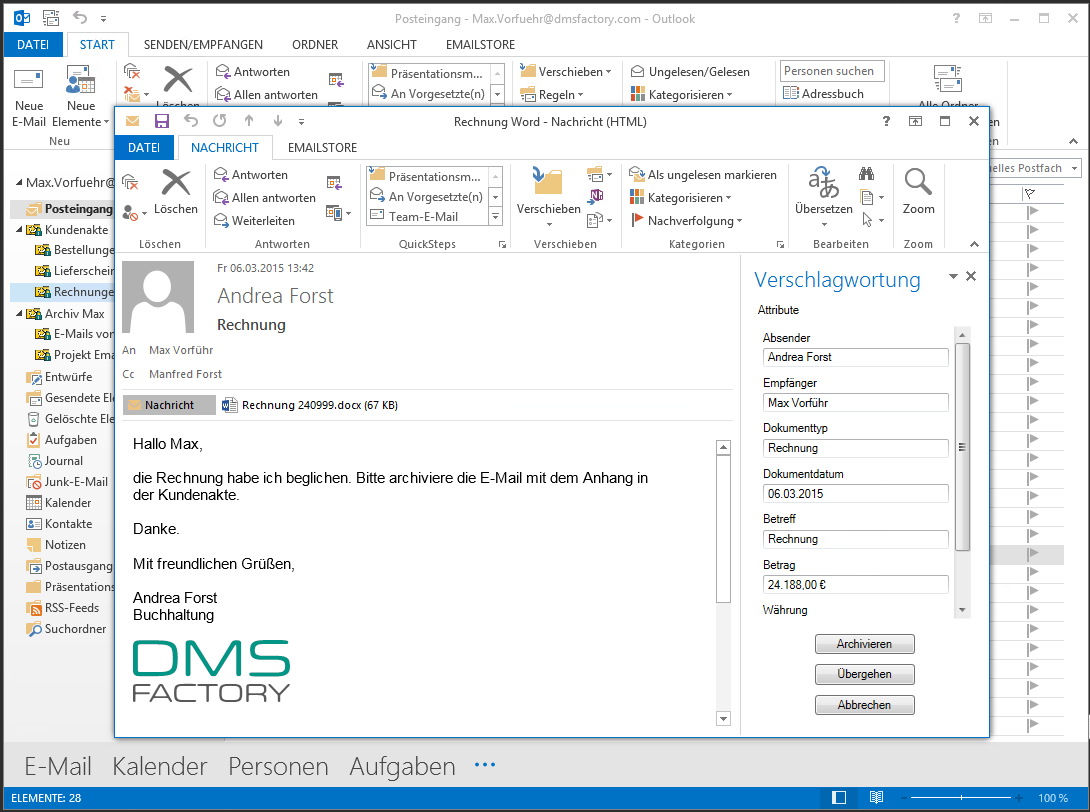Select Junk-E-Mail folder
1090x812 pixels.
pos(68,482)
